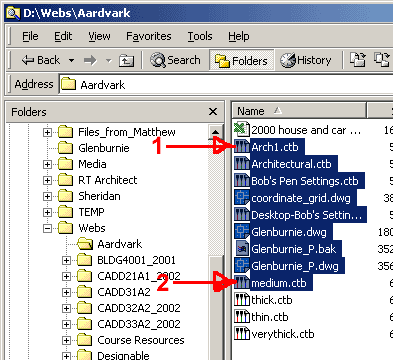
Task: Open the Help menu
Action: pos(239,36)
